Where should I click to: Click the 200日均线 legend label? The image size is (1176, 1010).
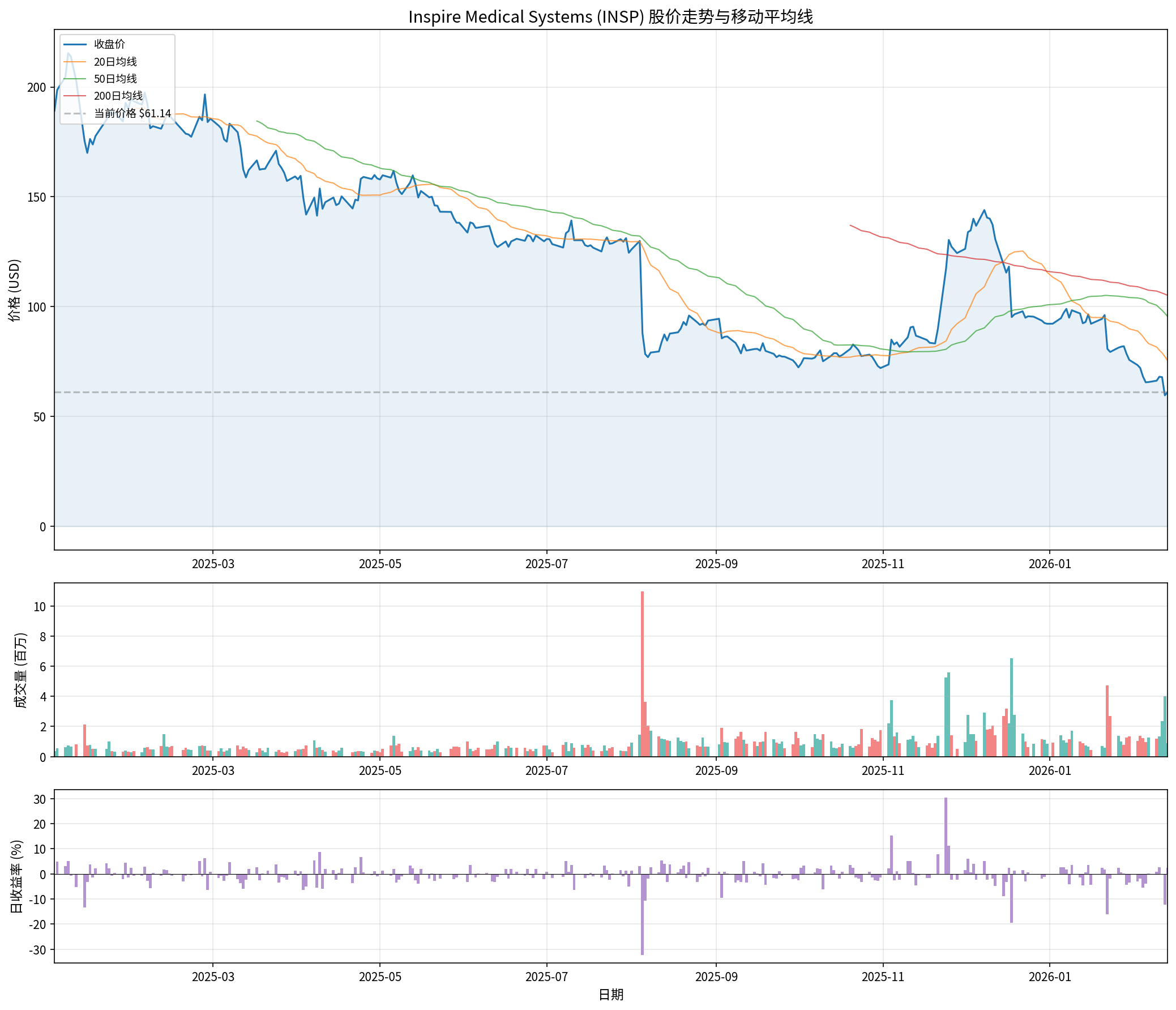click(118, 96)
